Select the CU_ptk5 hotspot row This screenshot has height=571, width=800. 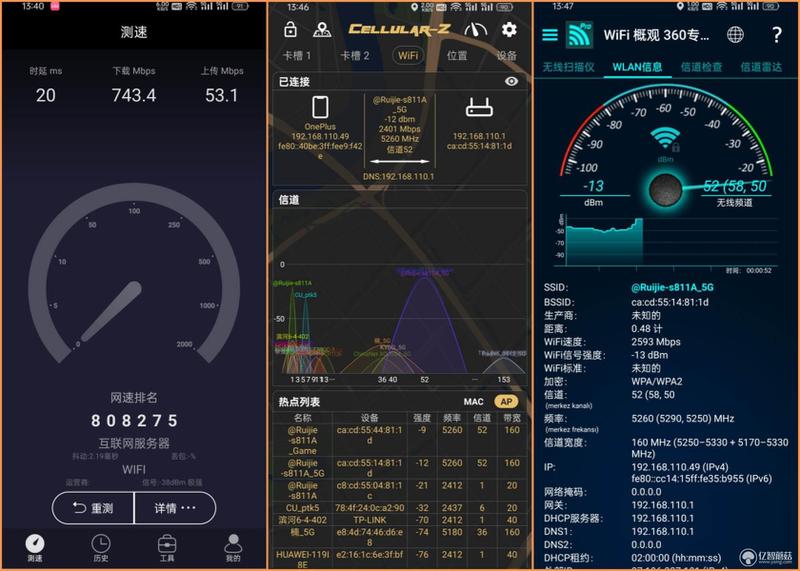coord(401,508)
